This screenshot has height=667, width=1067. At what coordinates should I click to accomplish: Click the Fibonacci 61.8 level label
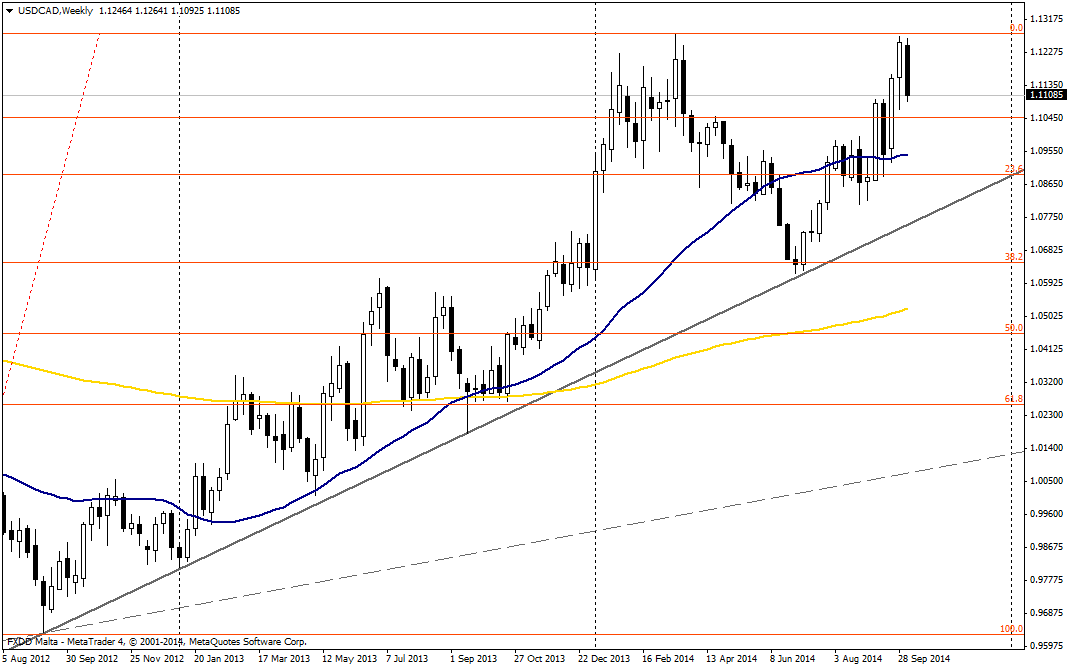(x=1013, y=399)
